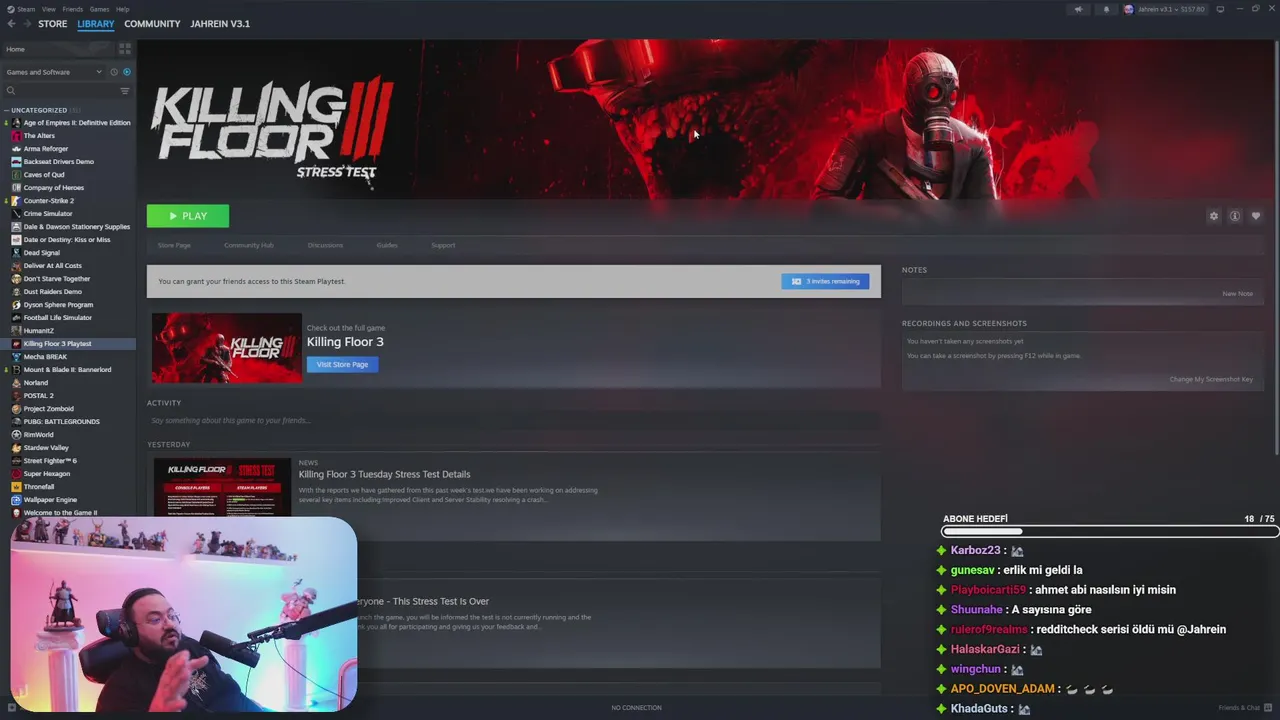Select the RimWorld icon in list
Image resolution: width=1280 pixels, height=720 pixels.
16,435
